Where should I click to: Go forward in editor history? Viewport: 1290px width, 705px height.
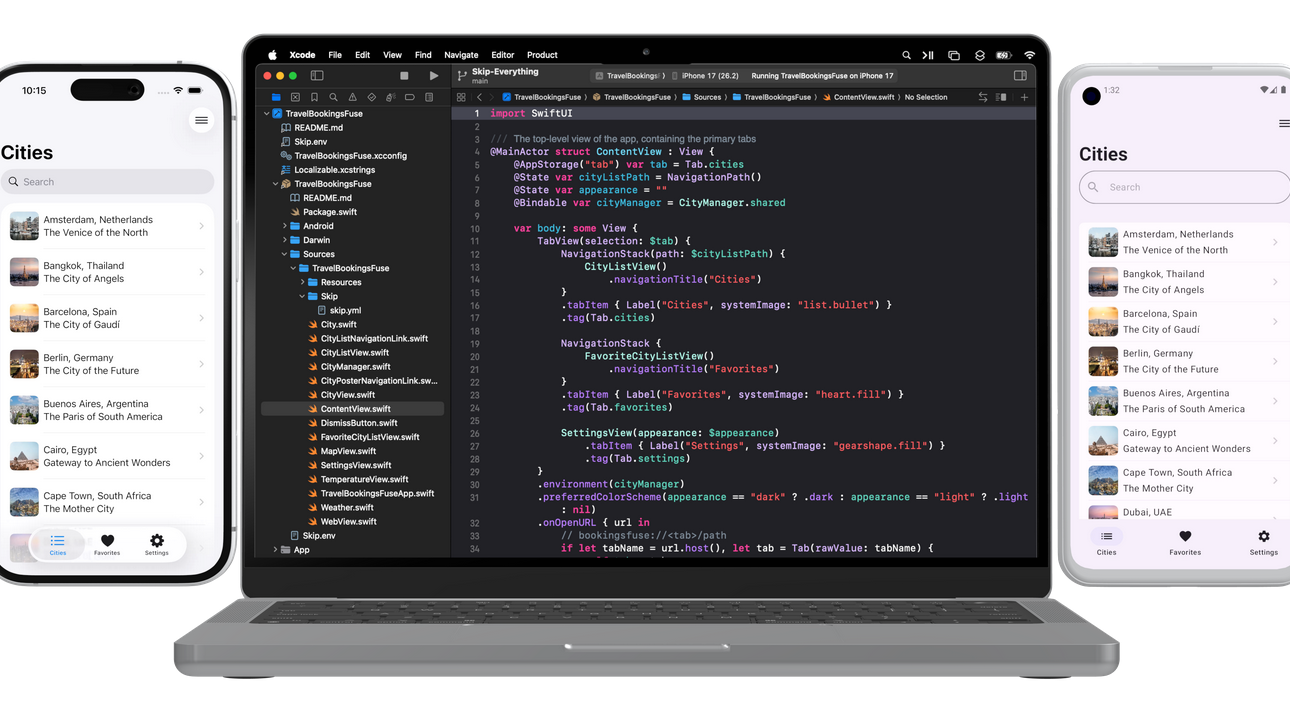coord(491,98)
